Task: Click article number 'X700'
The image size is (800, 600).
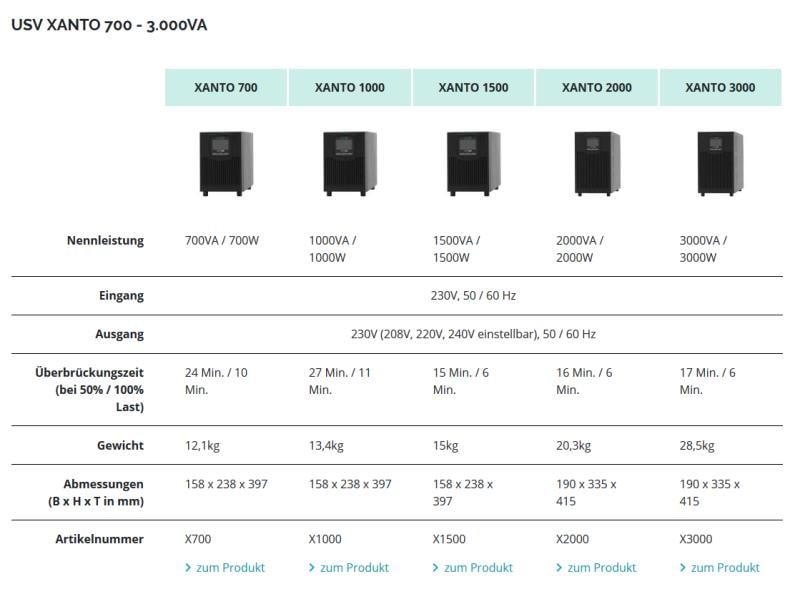Action: point(198,539)
